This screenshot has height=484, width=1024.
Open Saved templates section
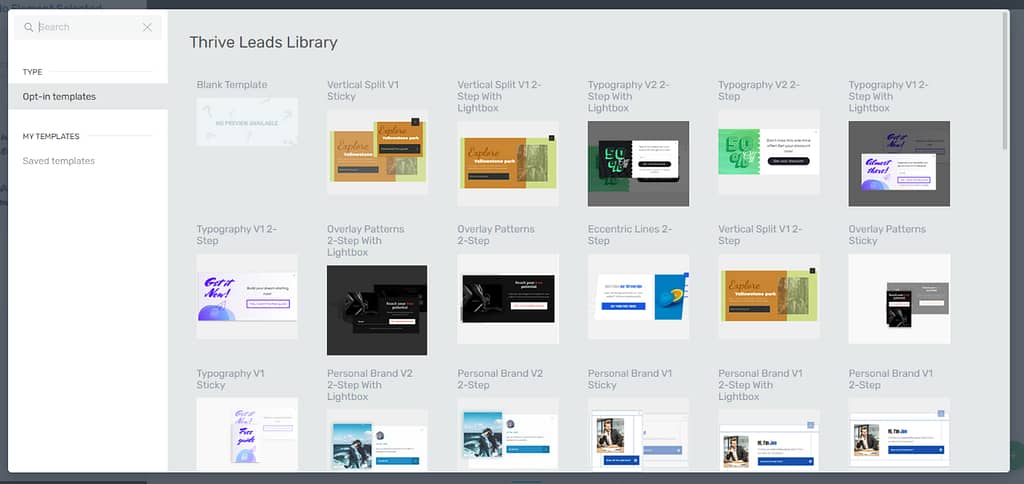coord(59,161)
